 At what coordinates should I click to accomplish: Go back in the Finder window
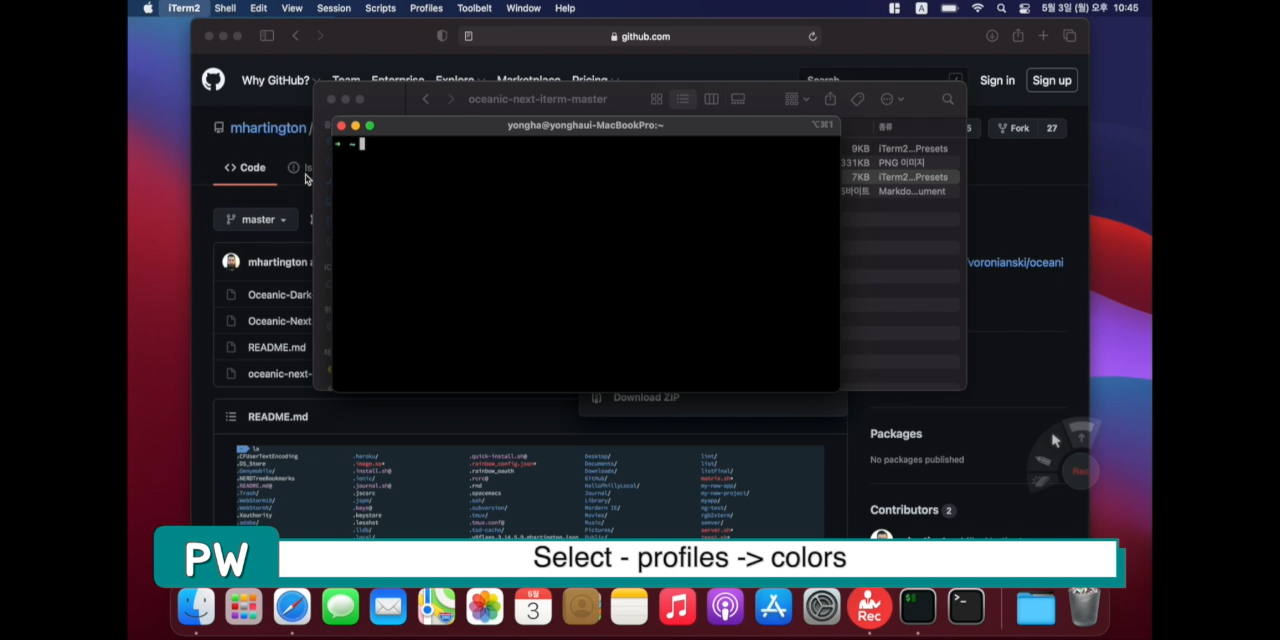coord(426,99)
